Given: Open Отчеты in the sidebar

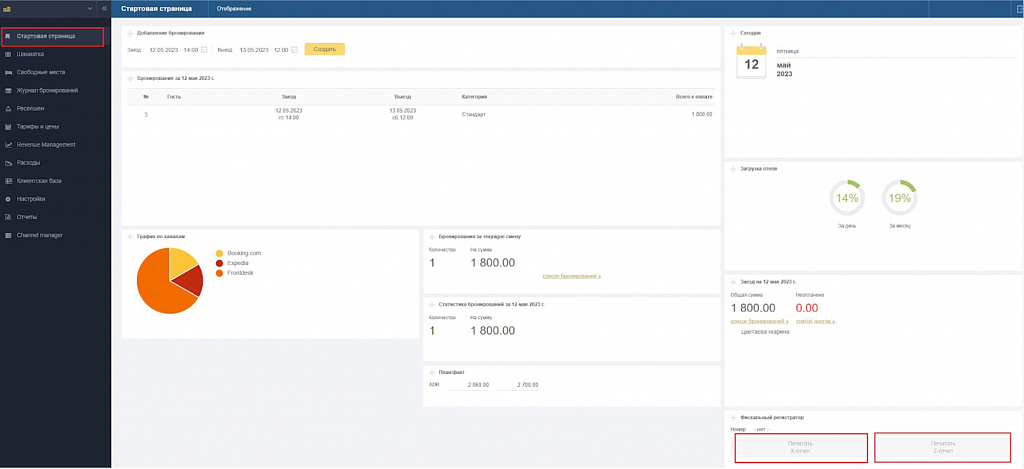Looking at the screenshot, I should 27,217.
